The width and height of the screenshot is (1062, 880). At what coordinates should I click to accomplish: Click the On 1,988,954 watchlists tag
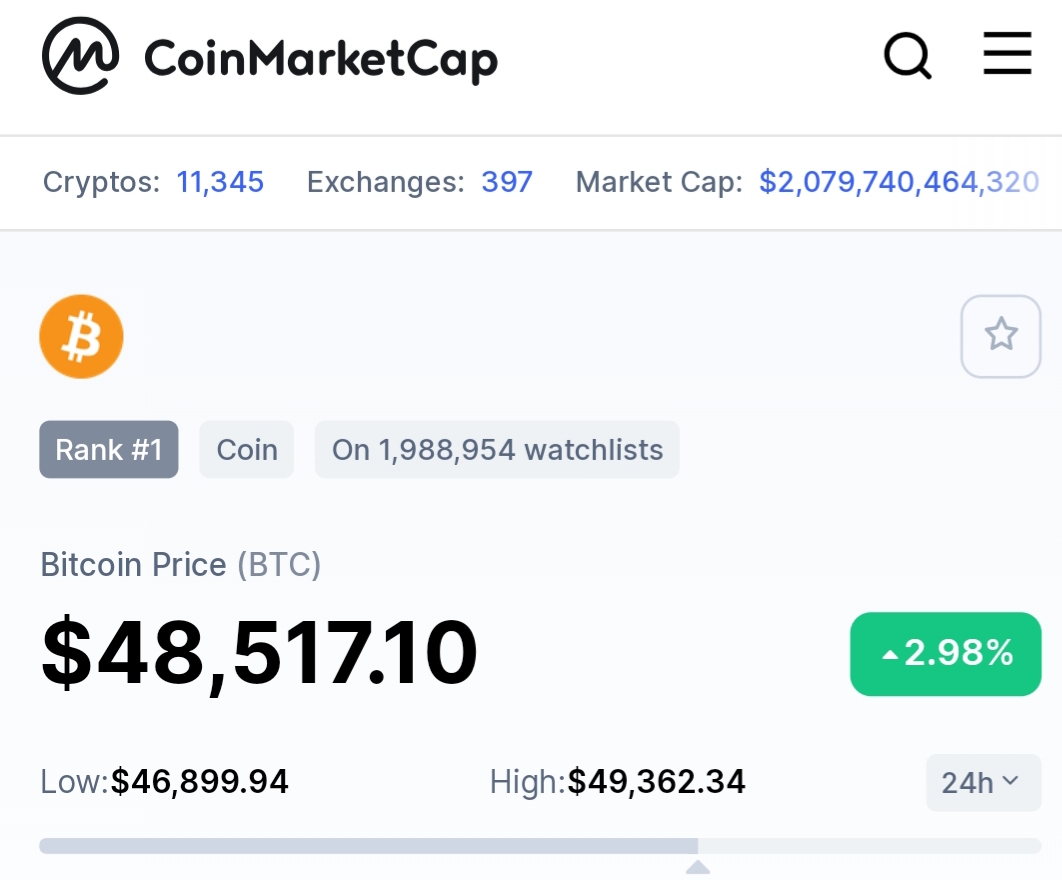[x=497, y=450]
